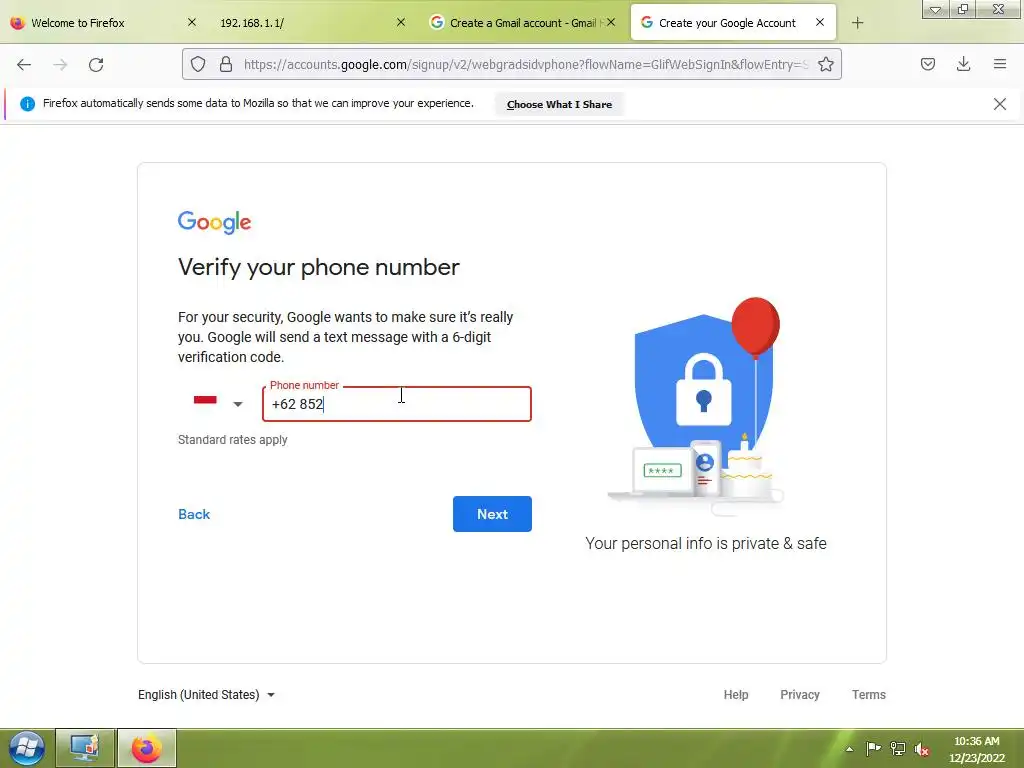Open the Firefox downloads panel
The width and height of the screenshot is (1024, 768).
963,64
